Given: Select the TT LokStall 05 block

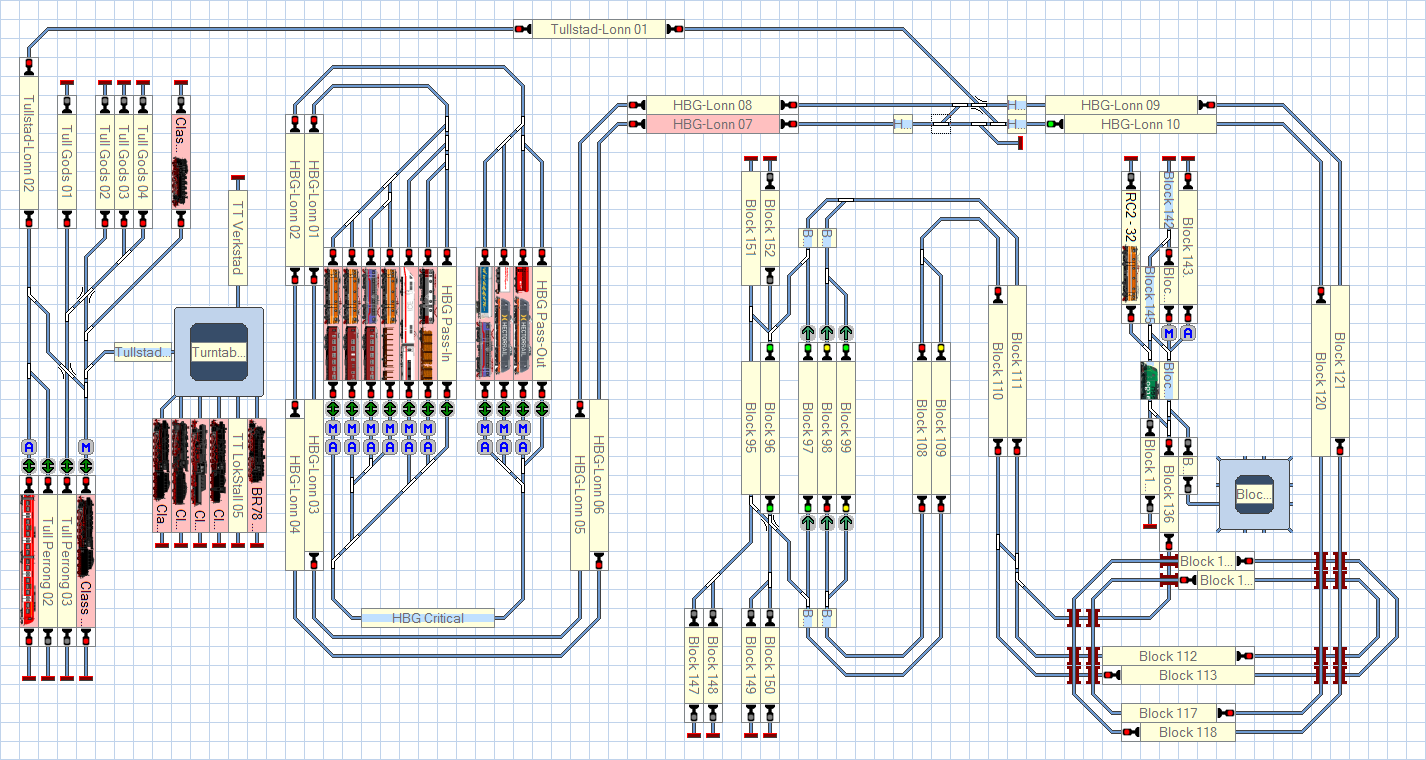Looking at the screenshot, I should point(237,475).
